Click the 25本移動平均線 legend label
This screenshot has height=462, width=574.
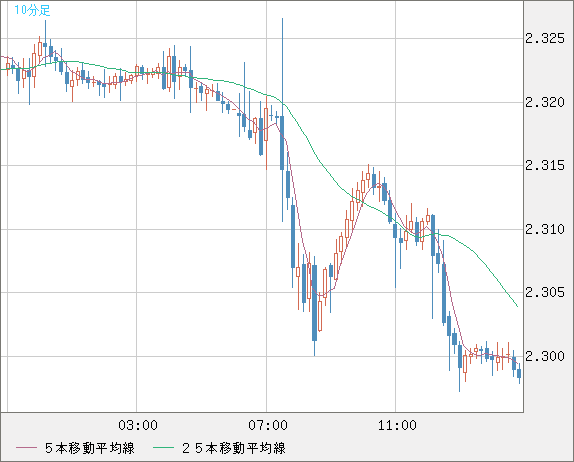(x=234, y=448)
